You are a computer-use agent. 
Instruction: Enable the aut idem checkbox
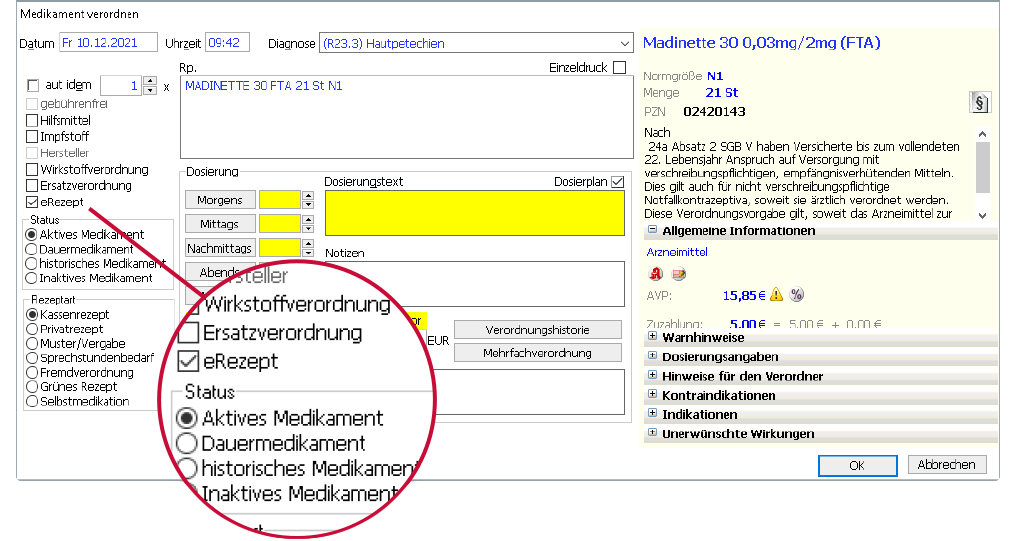coord(33,85)
